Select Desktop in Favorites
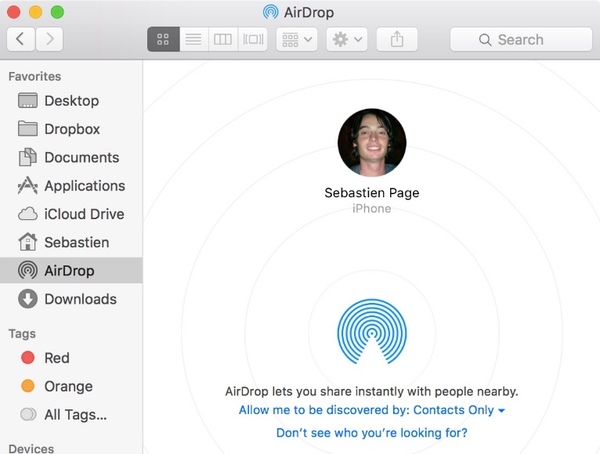This screenshot has width=600, height=454. click(72, 101)
